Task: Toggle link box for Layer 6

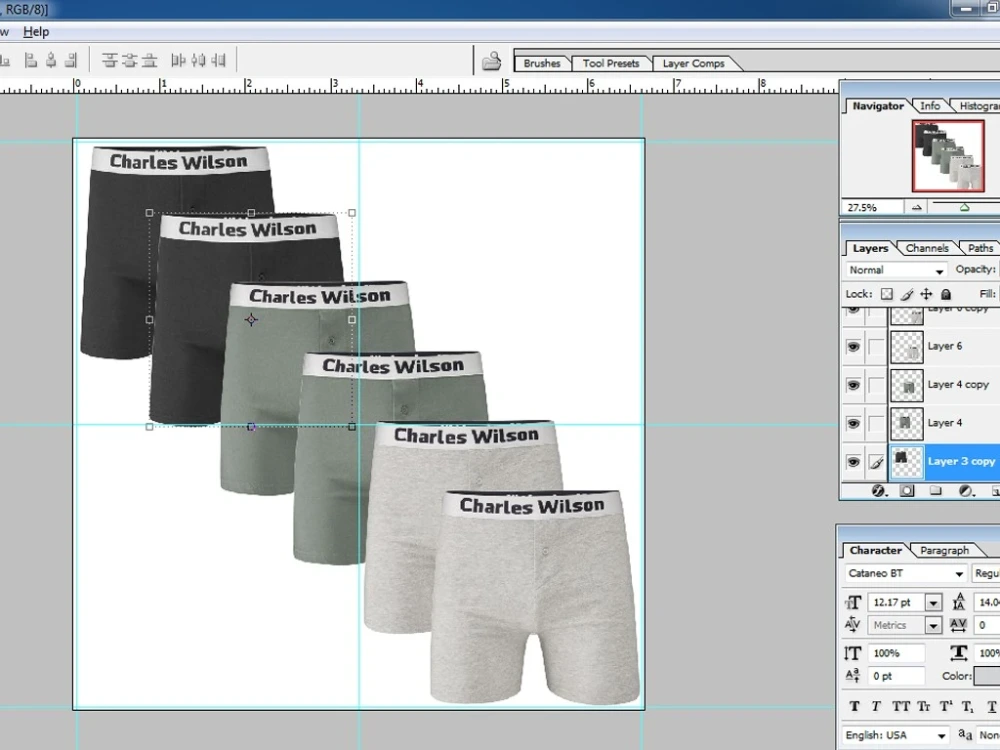Action: point(877,346)
